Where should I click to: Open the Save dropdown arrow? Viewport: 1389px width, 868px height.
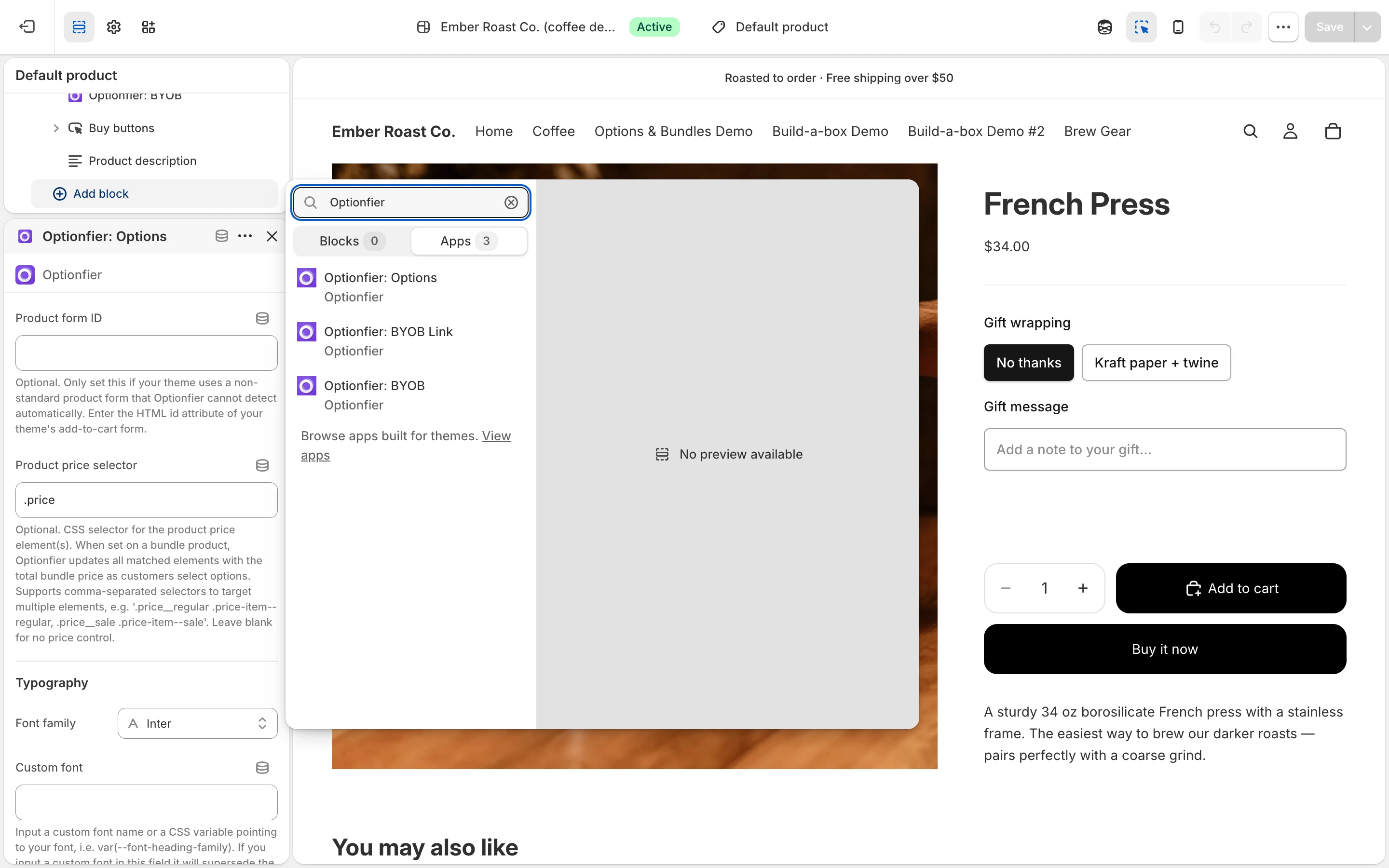(x=1367, y=27)
